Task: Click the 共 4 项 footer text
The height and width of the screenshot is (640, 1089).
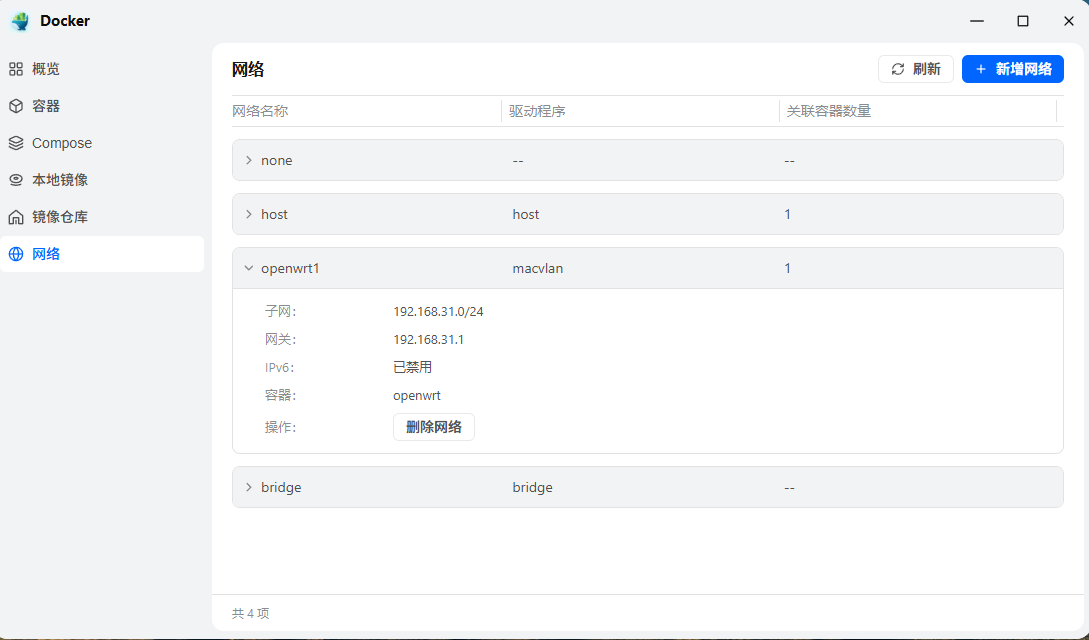Action: click(x=250, y=614)
